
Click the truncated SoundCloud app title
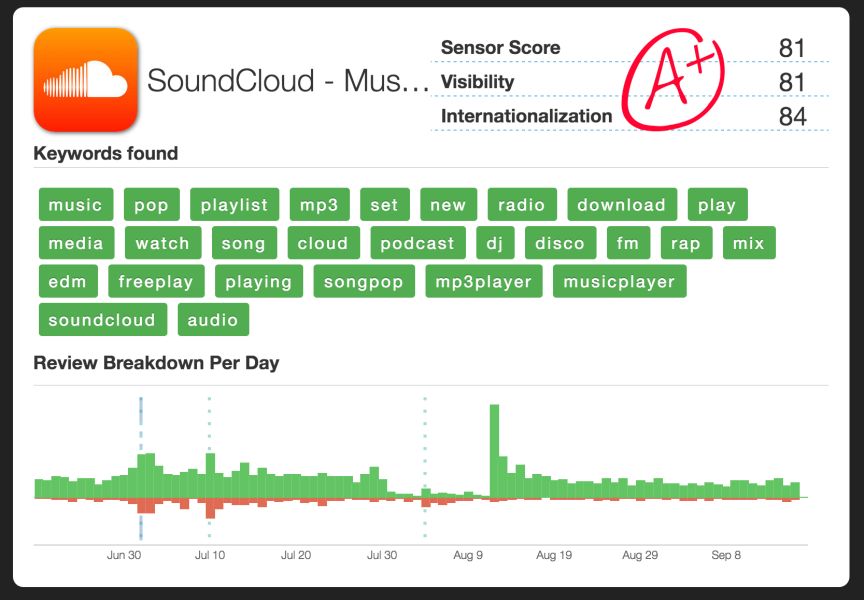point(288,81)
